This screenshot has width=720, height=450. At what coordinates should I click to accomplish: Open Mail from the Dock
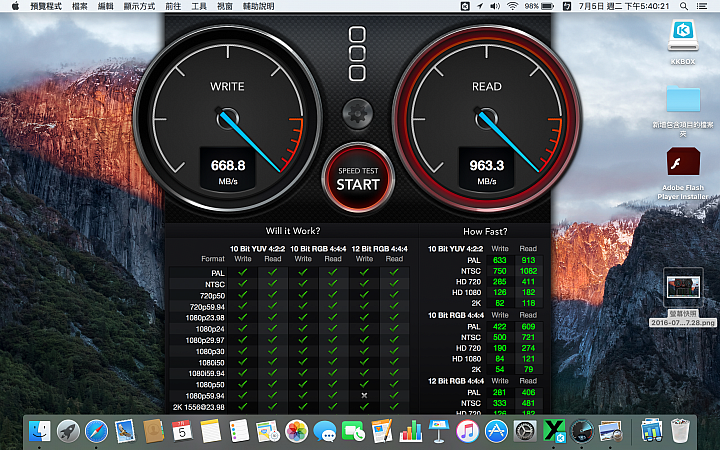[125, 431]
